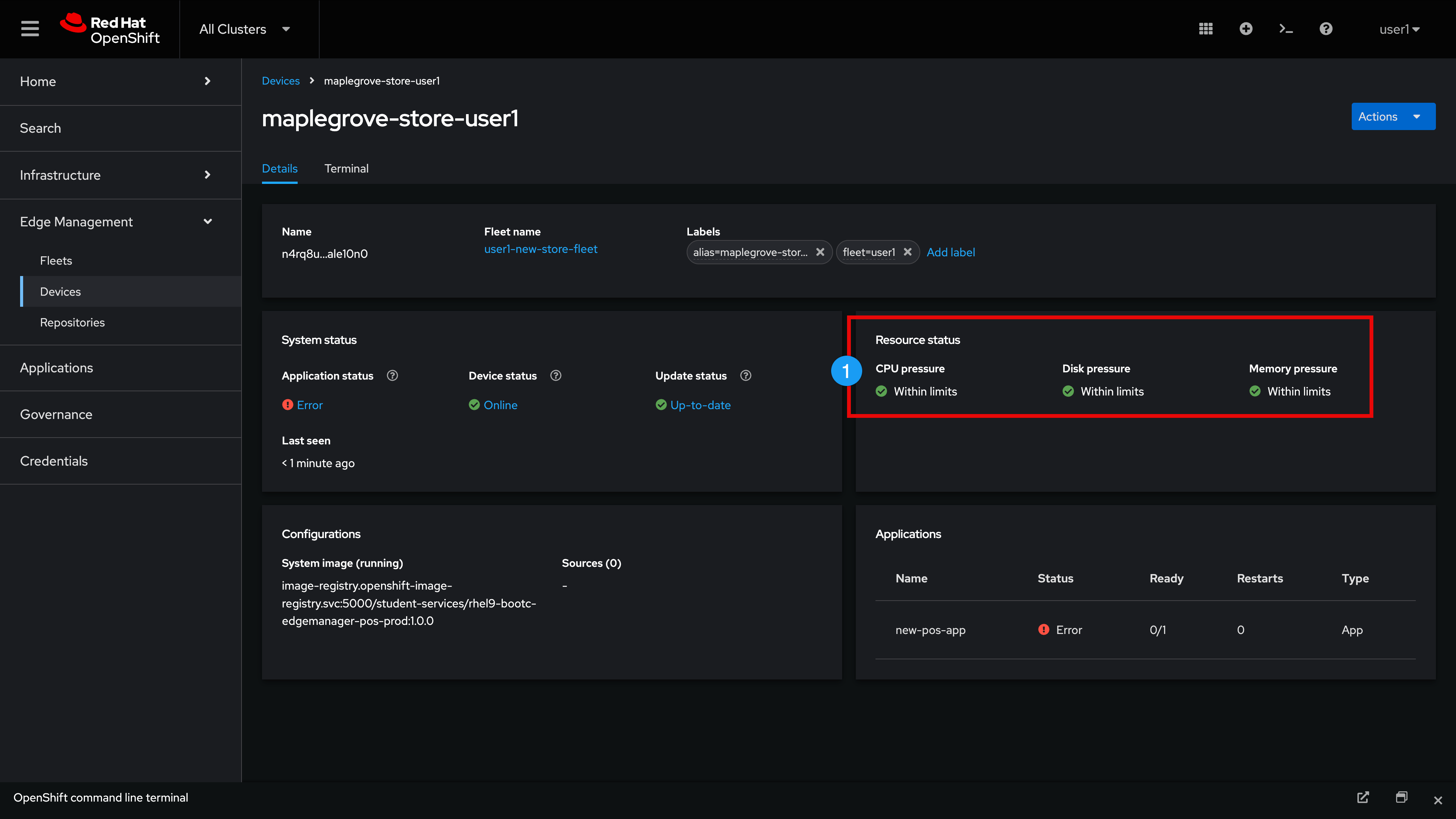Switch to the Terminal tab
The image size is (1456, 819).
(x=347, y=168)
